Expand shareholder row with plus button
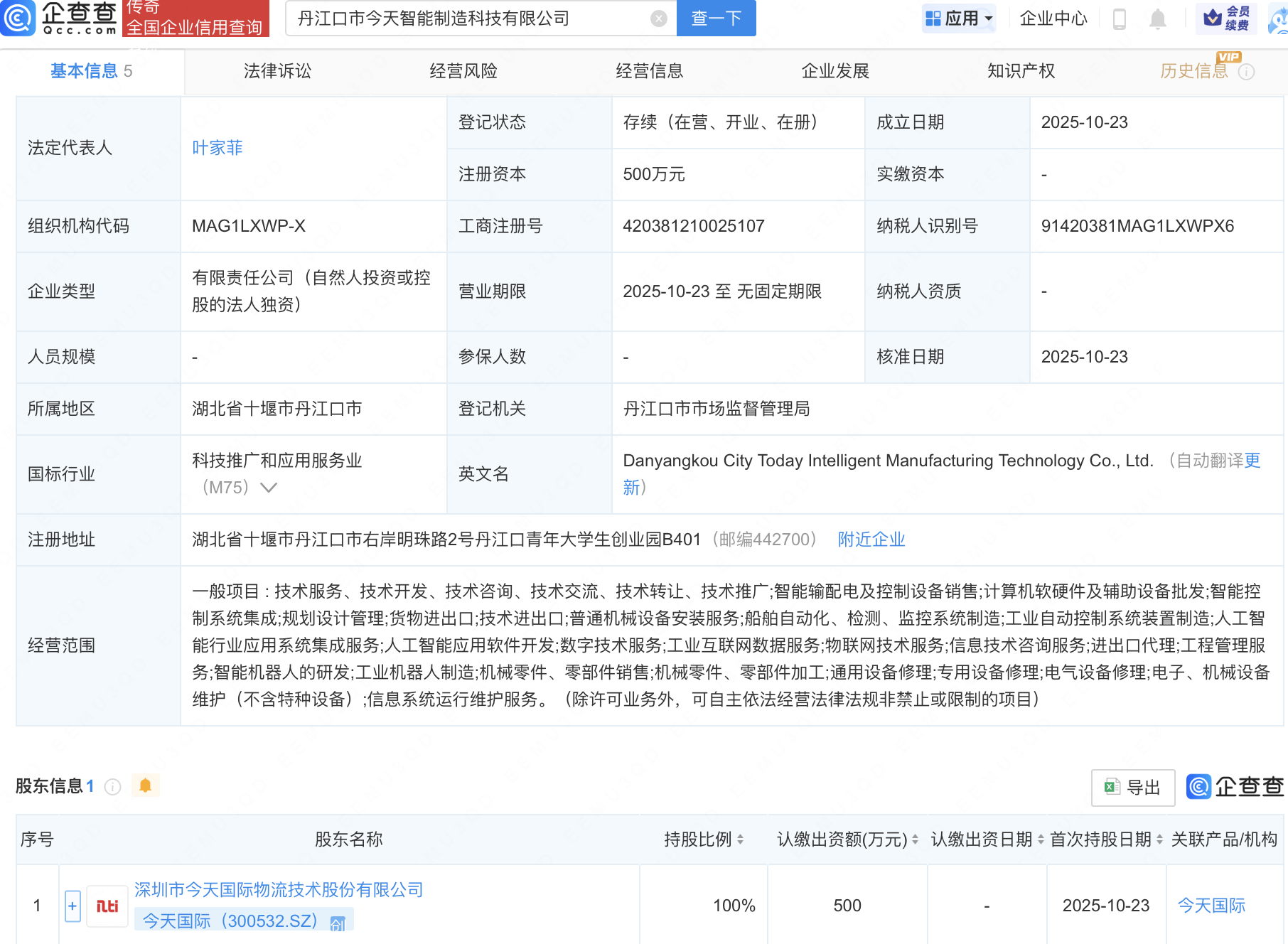 (x=73, y=906)
